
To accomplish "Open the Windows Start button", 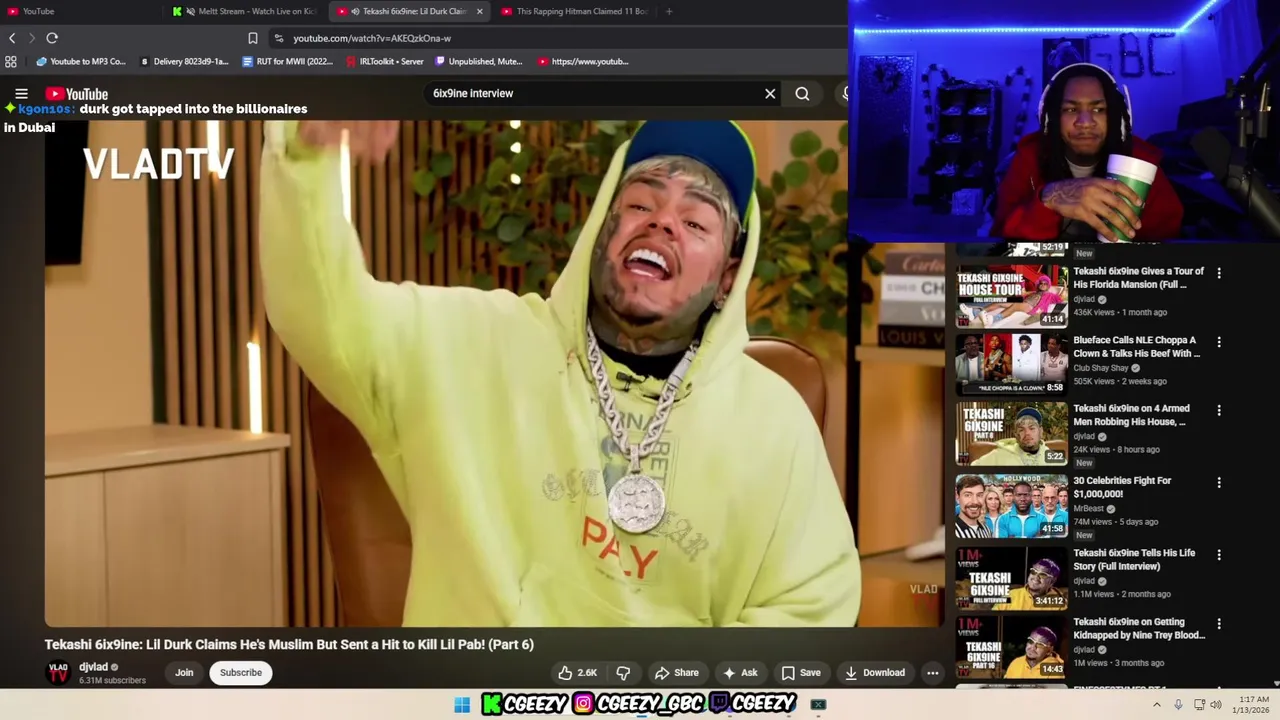I will 462,705.
